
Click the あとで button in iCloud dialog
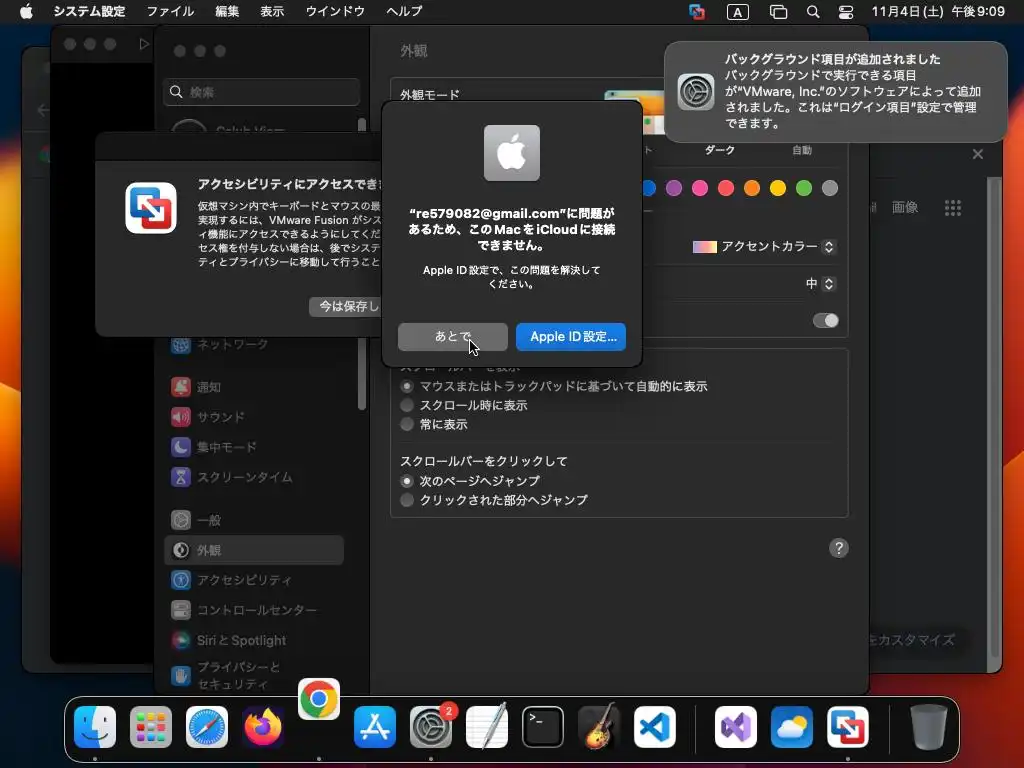(x=453, y=336)
